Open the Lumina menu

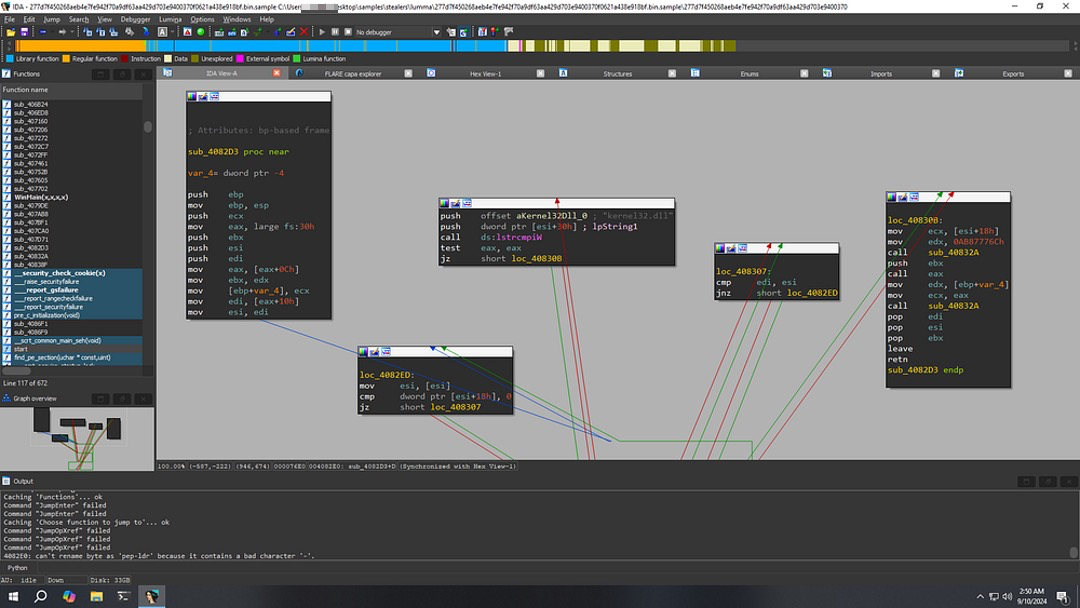coord(170,19)
